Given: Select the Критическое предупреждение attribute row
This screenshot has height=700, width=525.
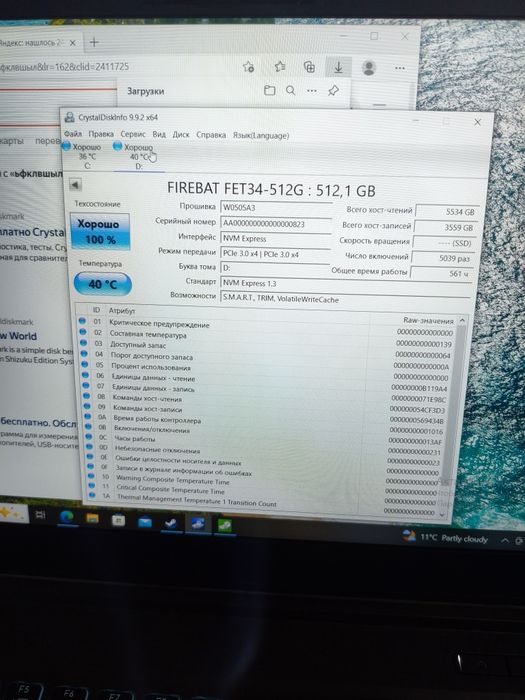Looking at the screenshot, I should pos(267,326).
